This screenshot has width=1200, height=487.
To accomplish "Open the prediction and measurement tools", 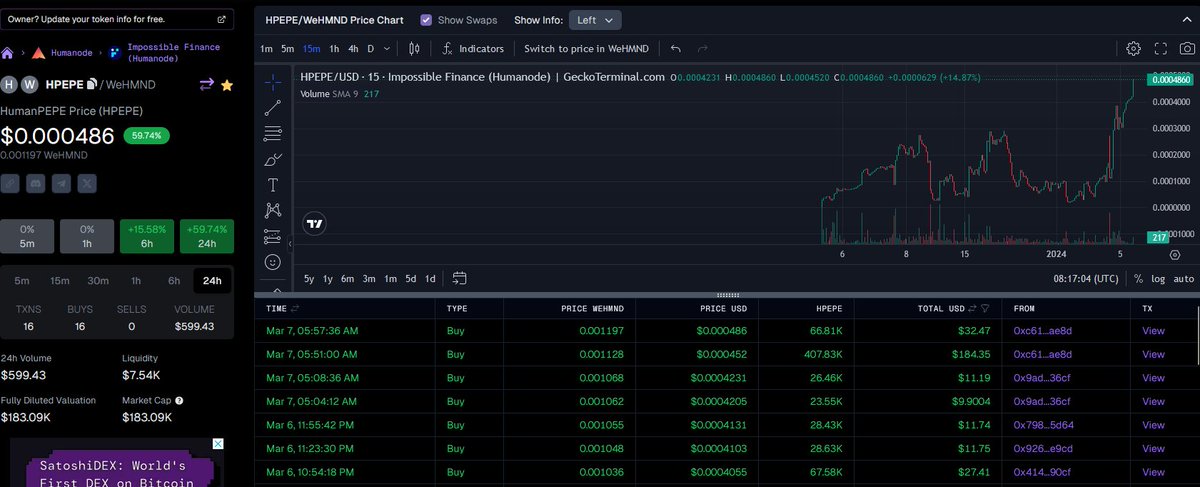I will pos(272,237).
